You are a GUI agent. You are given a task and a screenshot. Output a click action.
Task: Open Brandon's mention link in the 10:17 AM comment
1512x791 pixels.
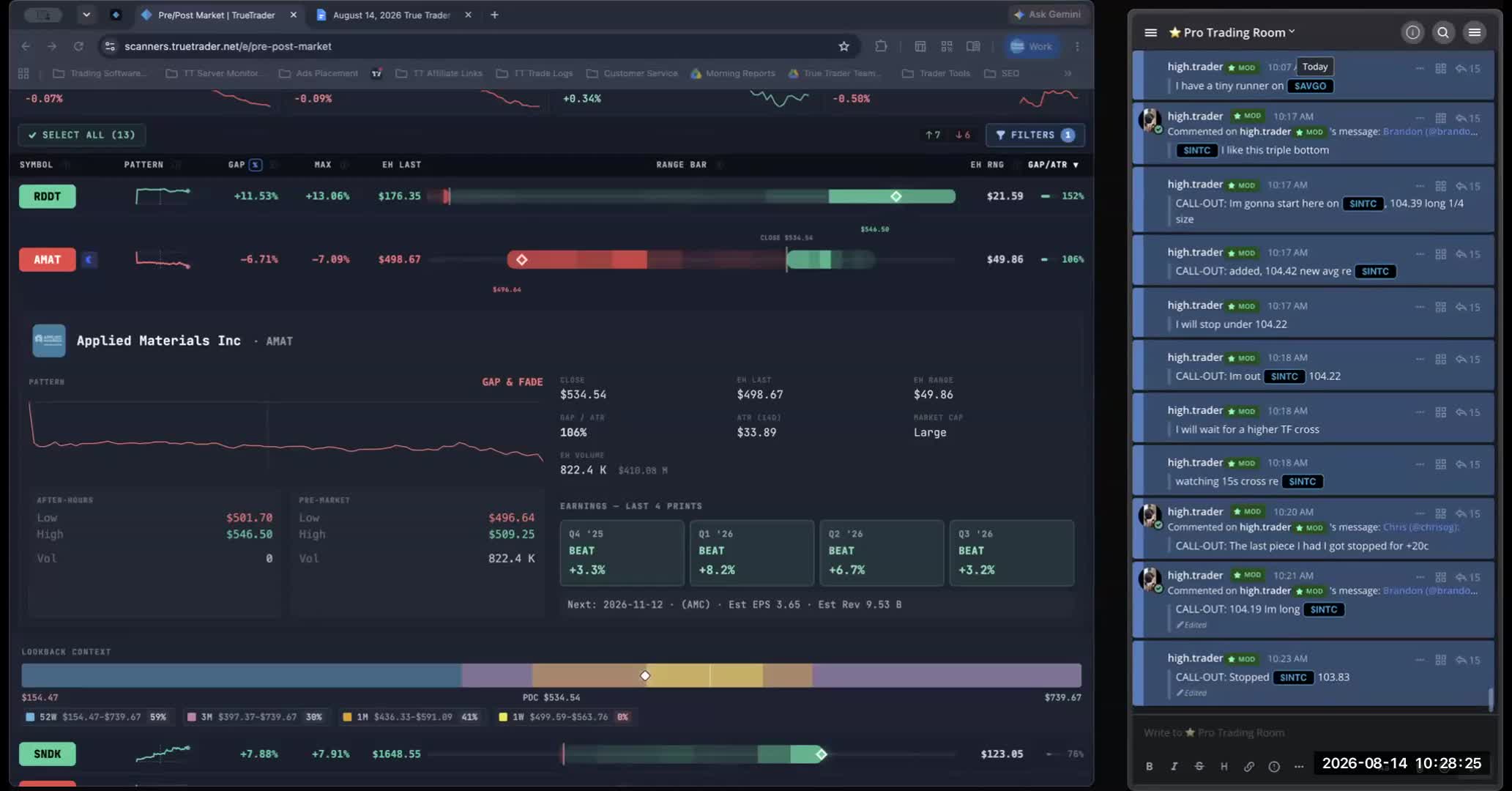click(x=1430, y=132)
